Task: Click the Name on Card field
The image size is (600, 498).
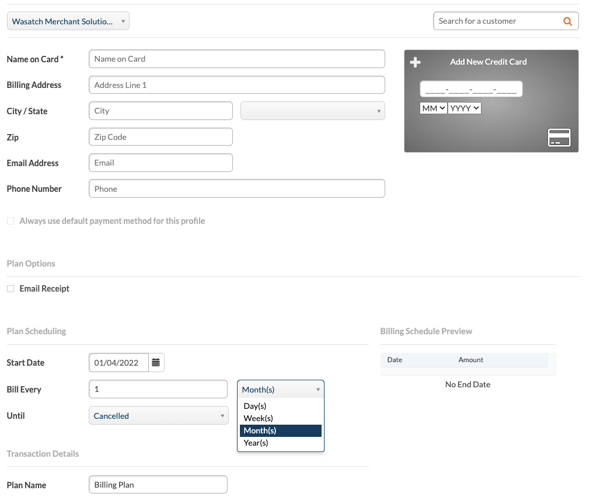Action: [237, 59]
